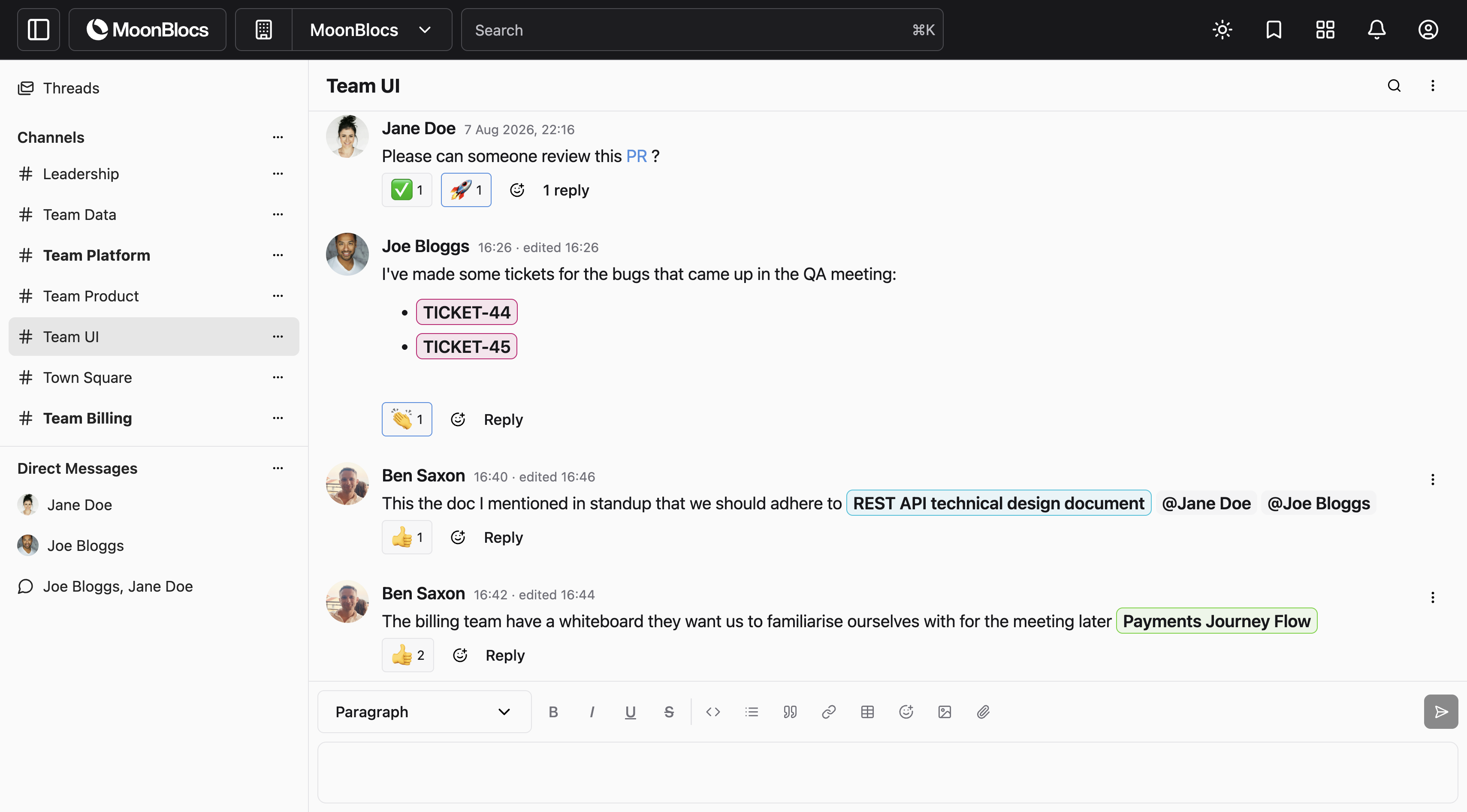Toggle underline formatting

(x=630, y=712)
